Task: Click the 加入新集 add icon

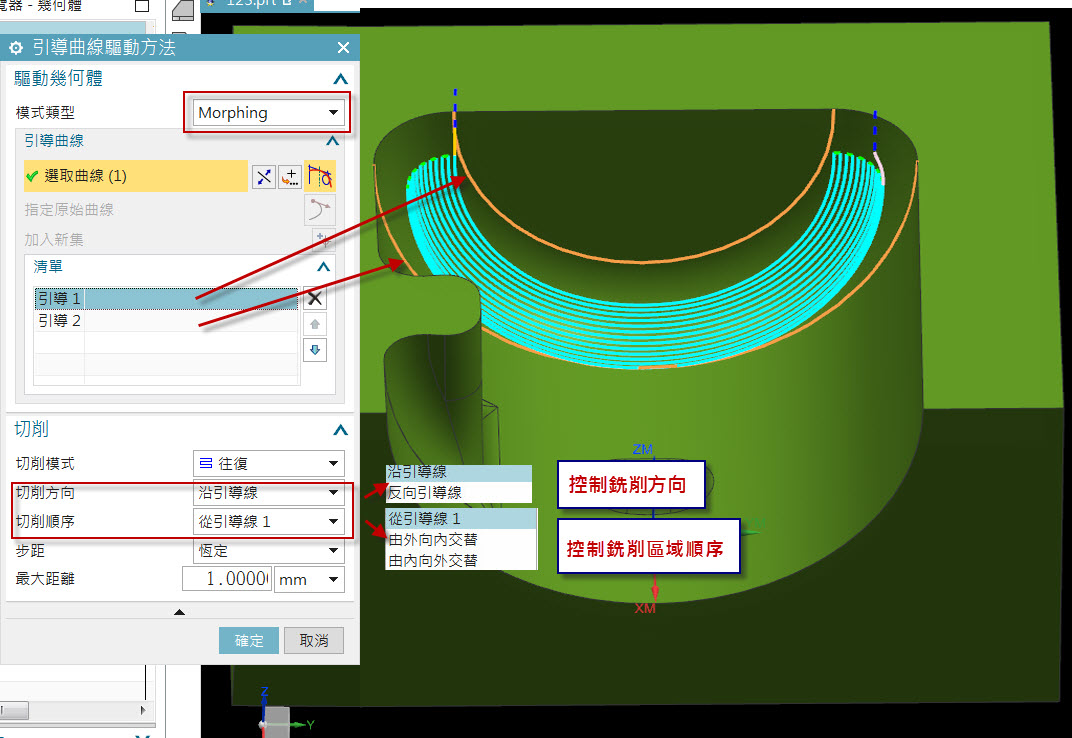Action: coord(323,239)
